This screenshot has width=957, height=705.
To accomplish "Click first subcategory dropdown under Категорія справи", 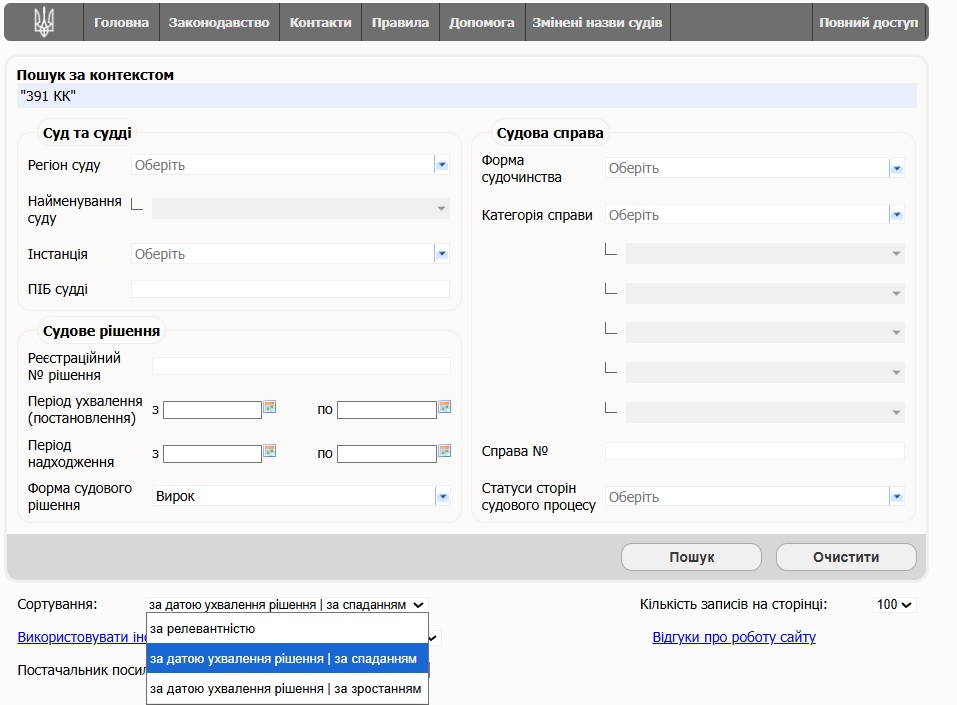I will 765,253.
